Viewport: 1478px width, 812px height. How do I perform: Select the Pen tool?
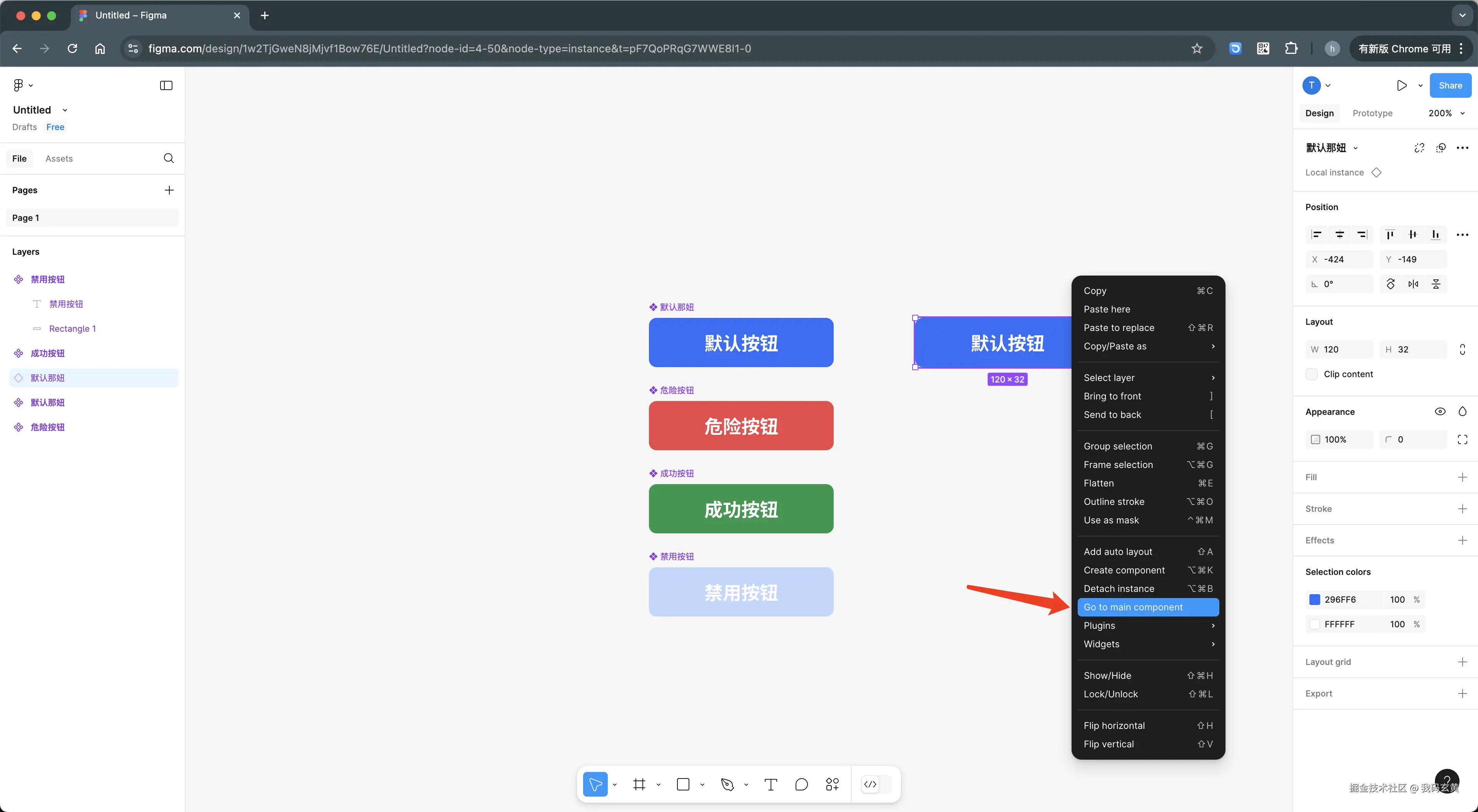(x=727, y=784)
